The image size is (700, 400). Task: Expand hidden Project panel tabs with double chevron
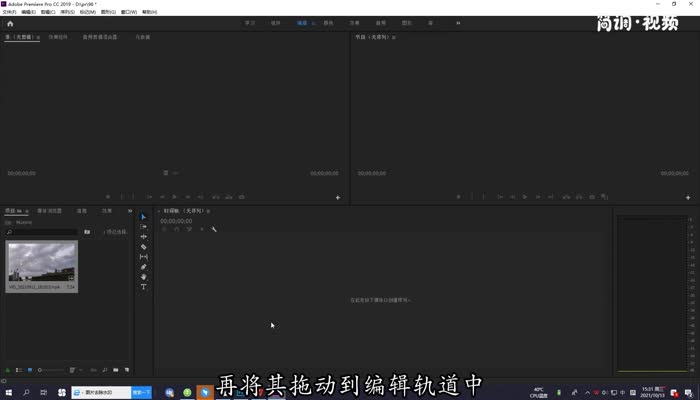point(129,211)
